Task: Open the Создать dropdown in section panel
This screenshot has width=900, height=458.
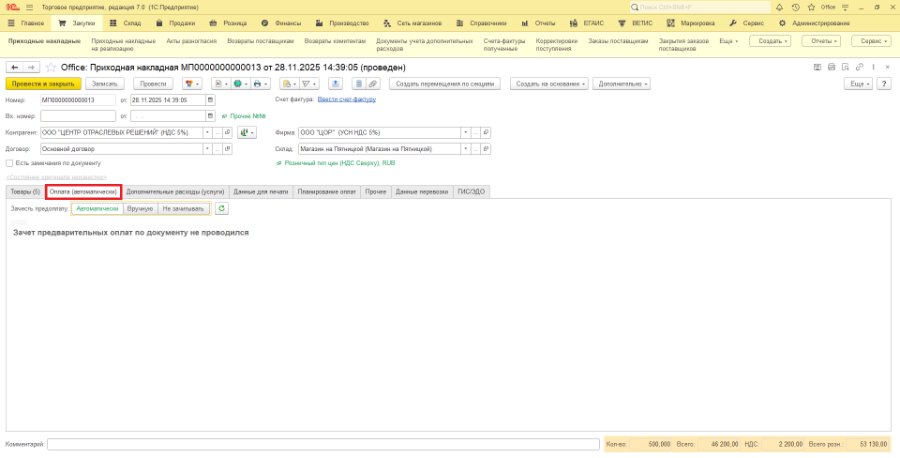Action: tap(771, 41)
